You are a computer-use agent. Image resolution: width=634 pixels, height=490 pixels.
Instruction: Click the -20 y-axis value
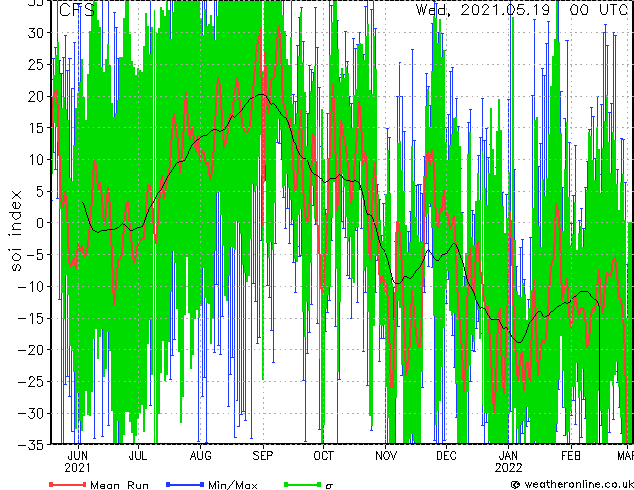(31, 350)
